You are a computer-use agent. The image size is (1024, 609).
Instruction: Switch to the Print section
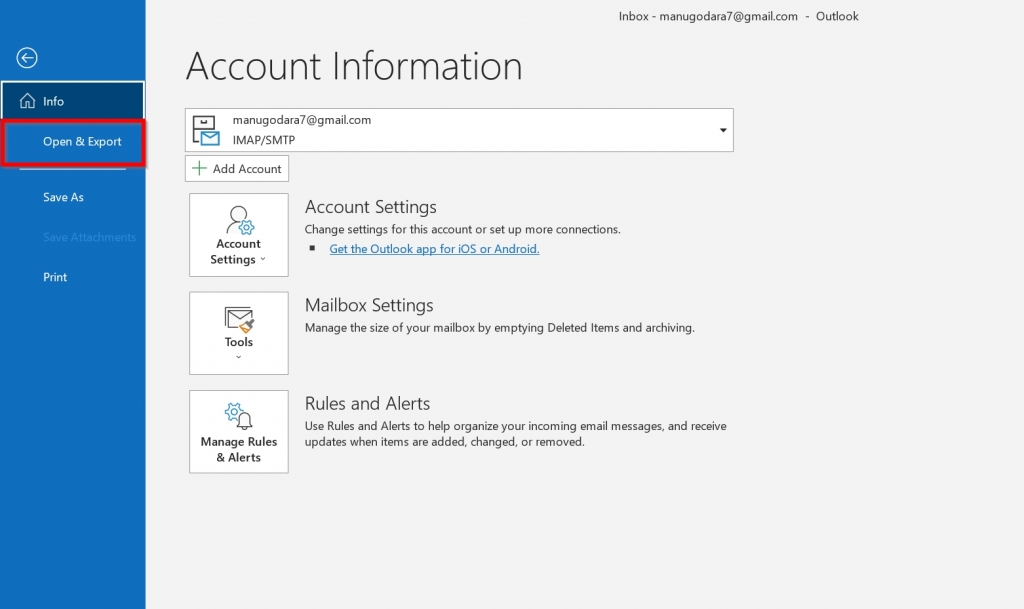pos(55,277)
